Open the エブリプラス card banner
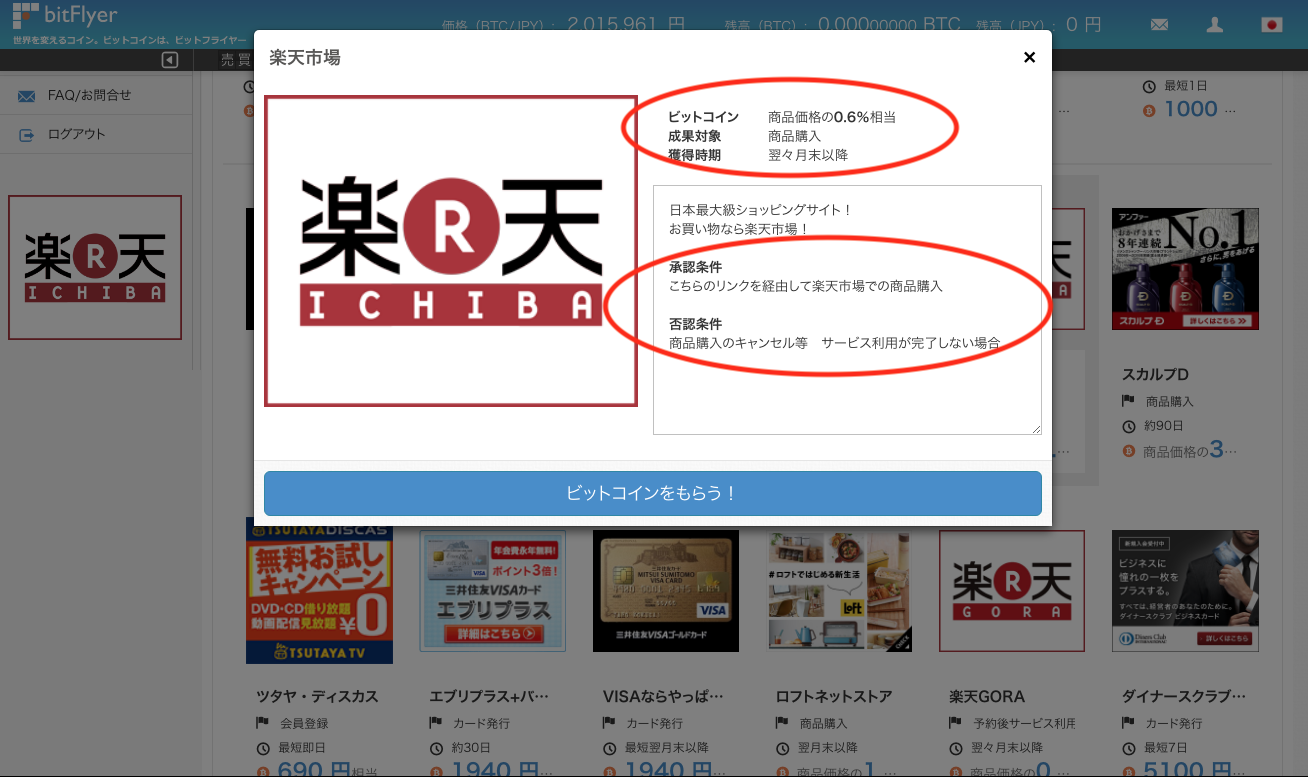Image resolution: width=1308 pixels, height=777 pixels. (x=492, y=591)
